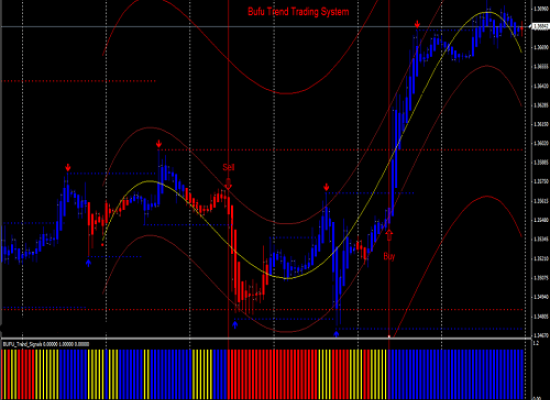Viewport: 550px width, 400px height.
Task: Click the red histogram block under the Sell line
Action: click(273, 374)
